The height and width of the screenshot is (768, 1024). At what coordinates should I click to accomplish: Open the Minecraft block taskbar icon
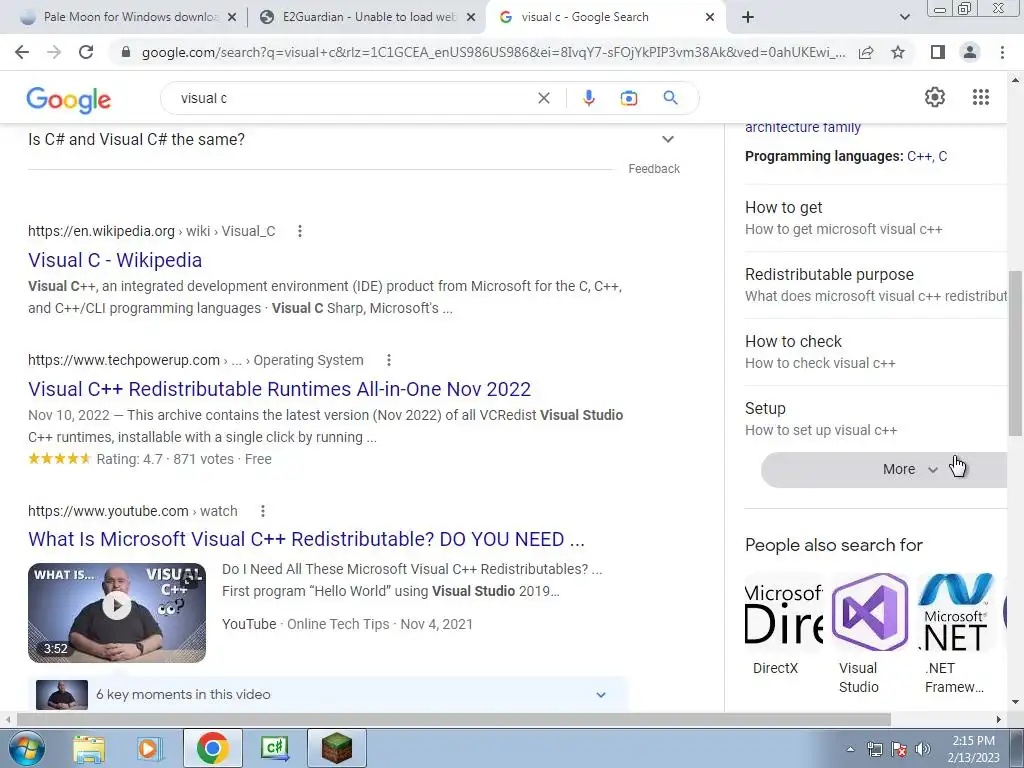pyautogui.click(x=336, y=748)
